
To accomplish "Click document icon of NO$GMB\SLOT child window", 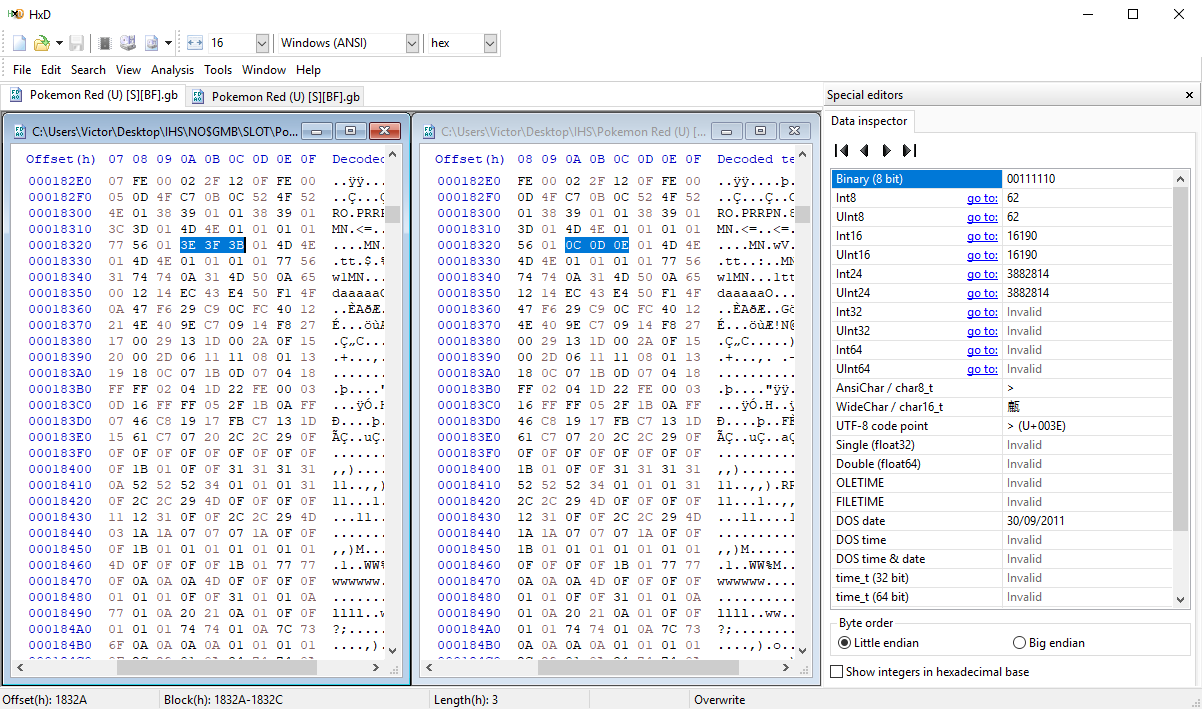I will pyautogui.click(x=19, y=131).
